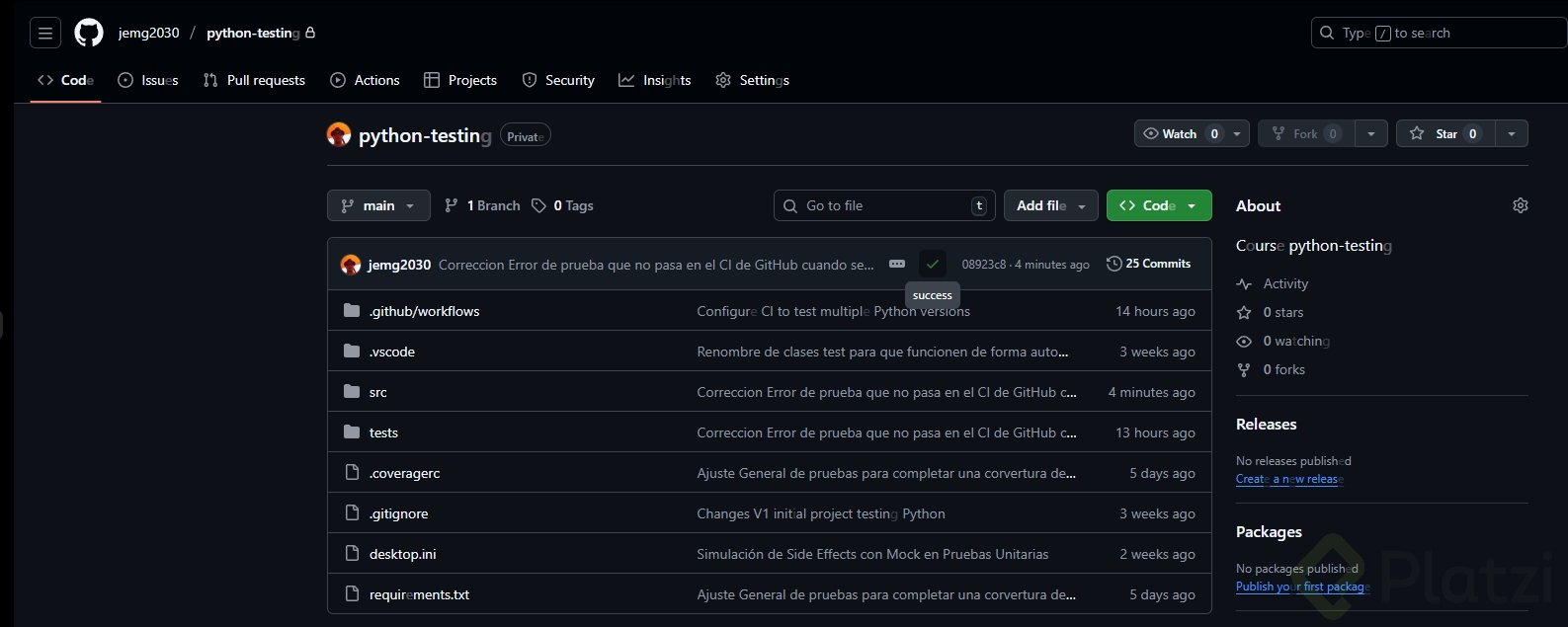Expand the Add file dropdown
The height and width of the screenshot is (627, 1568).
(1050, 205)
